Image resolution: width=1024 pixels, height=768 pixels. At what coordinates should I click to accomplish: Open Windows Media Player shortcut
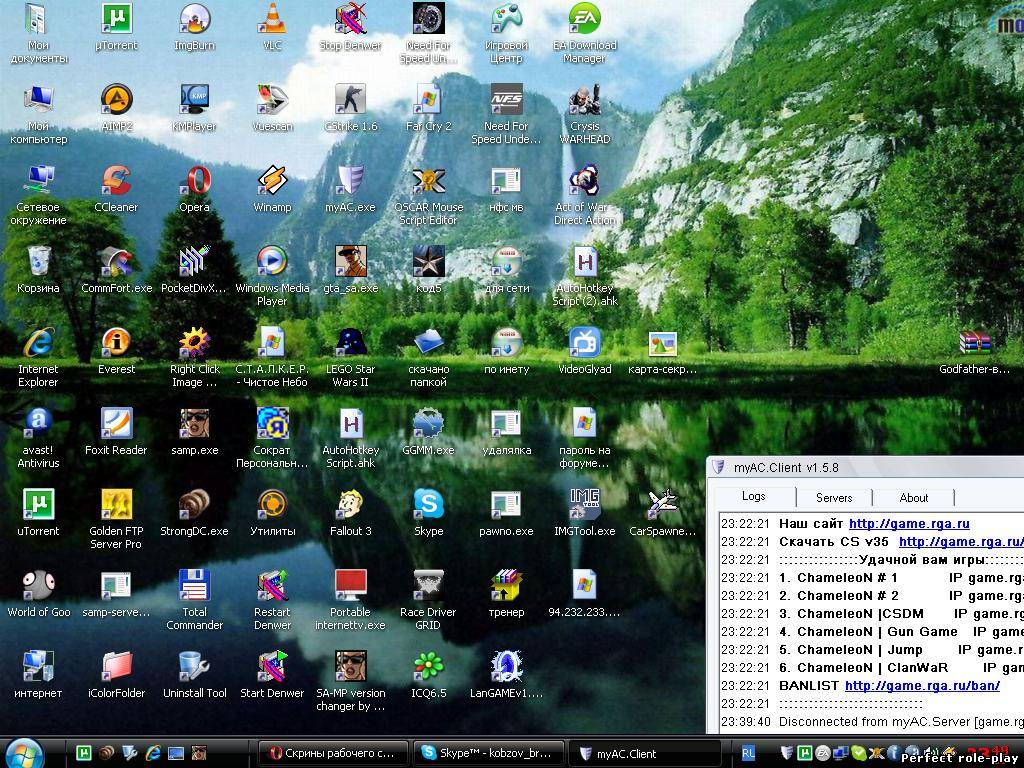click(x=272, y=276)
